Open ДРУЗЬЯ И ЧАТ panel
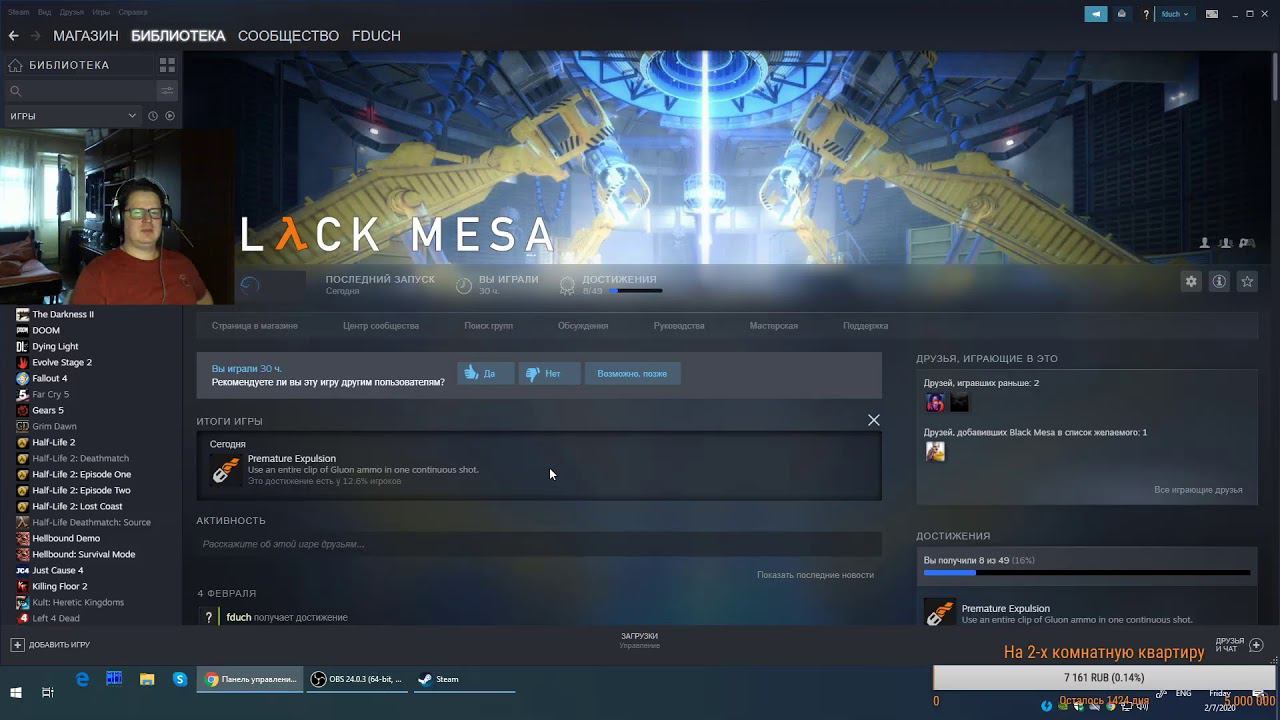The image size is (1280, 720). (1238, 645)
